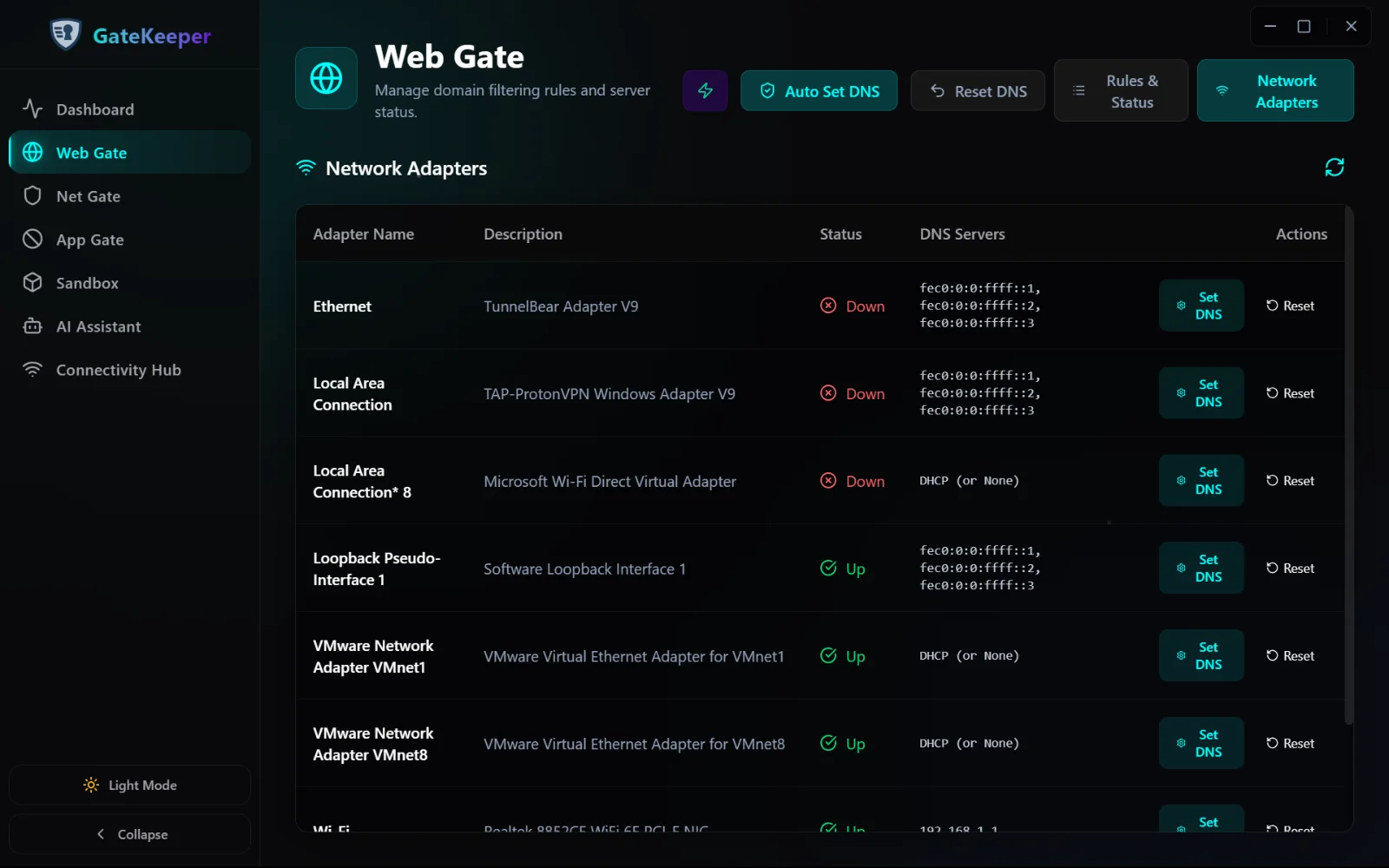Click the Network Adapters Wi-Fi heading icon
This screenshot has height=868, width=1389.
(x=306, y=168)
